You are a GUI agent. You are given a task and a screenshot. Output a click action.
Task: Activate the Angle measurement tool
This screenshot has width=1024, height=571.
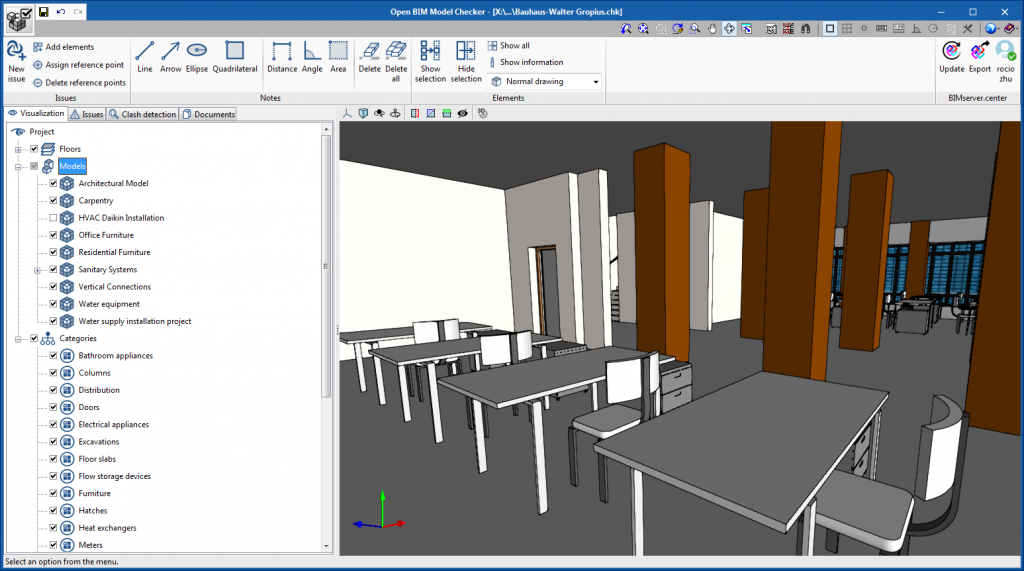pos(312,57)
